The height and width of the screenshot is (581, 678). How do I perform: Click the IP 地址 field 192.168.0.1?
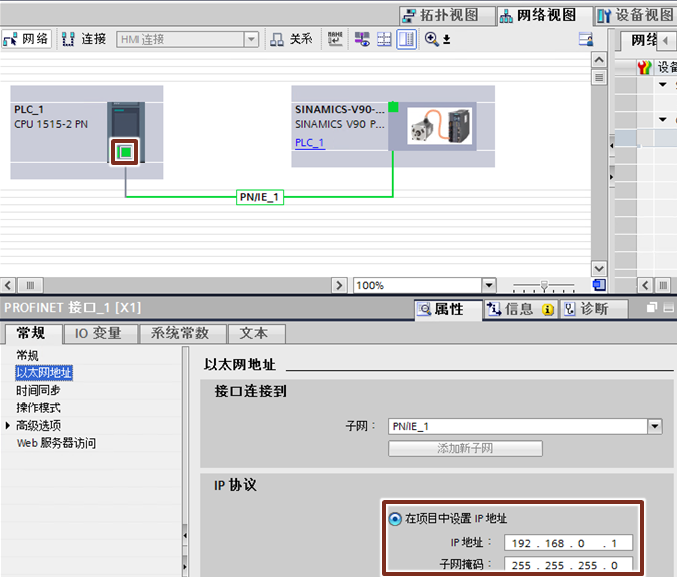pyautogui.click(x=568, y=543)
